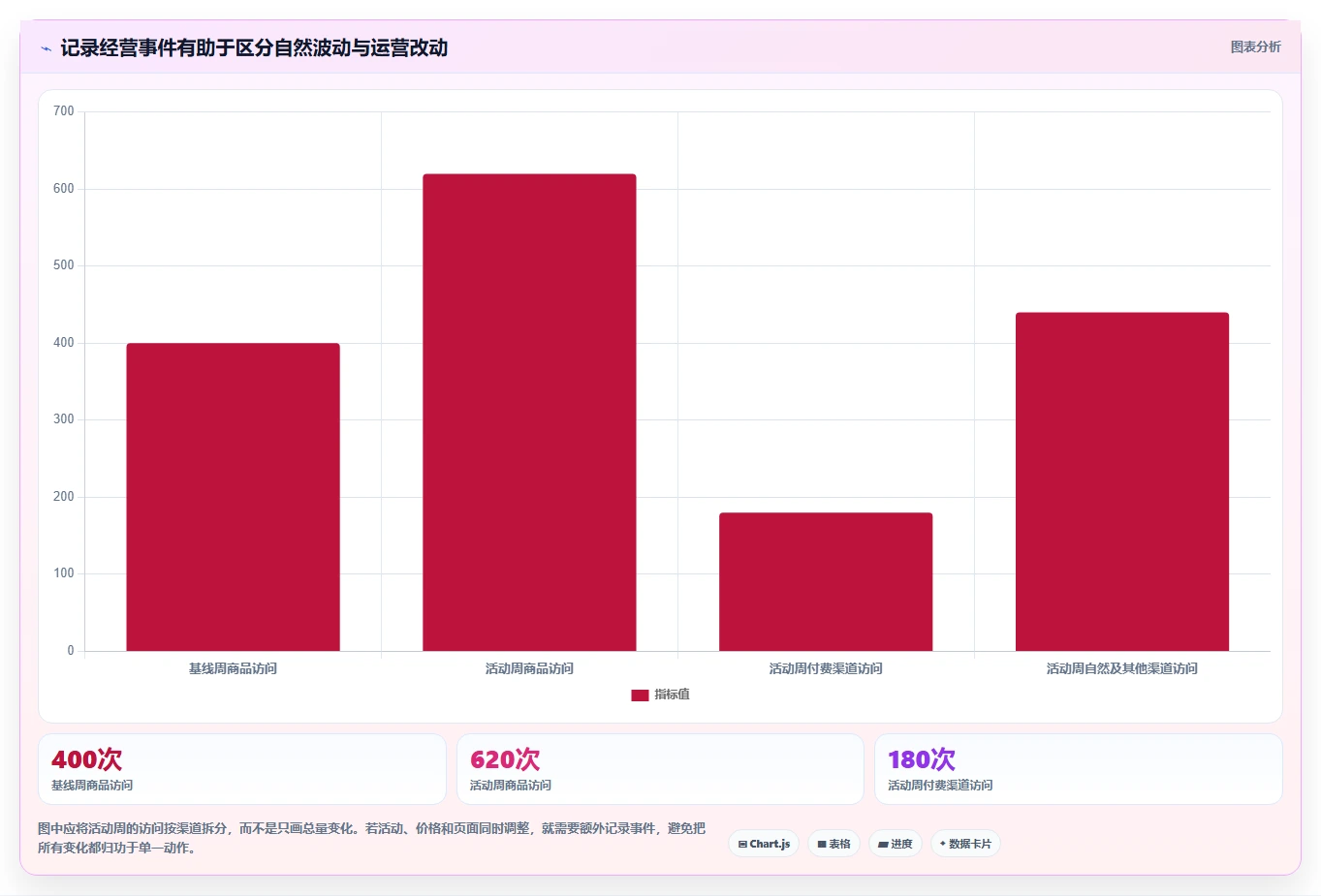
Task: Click the 活动周付费渠道访问 x-axis label
Action: coord(826,668)
